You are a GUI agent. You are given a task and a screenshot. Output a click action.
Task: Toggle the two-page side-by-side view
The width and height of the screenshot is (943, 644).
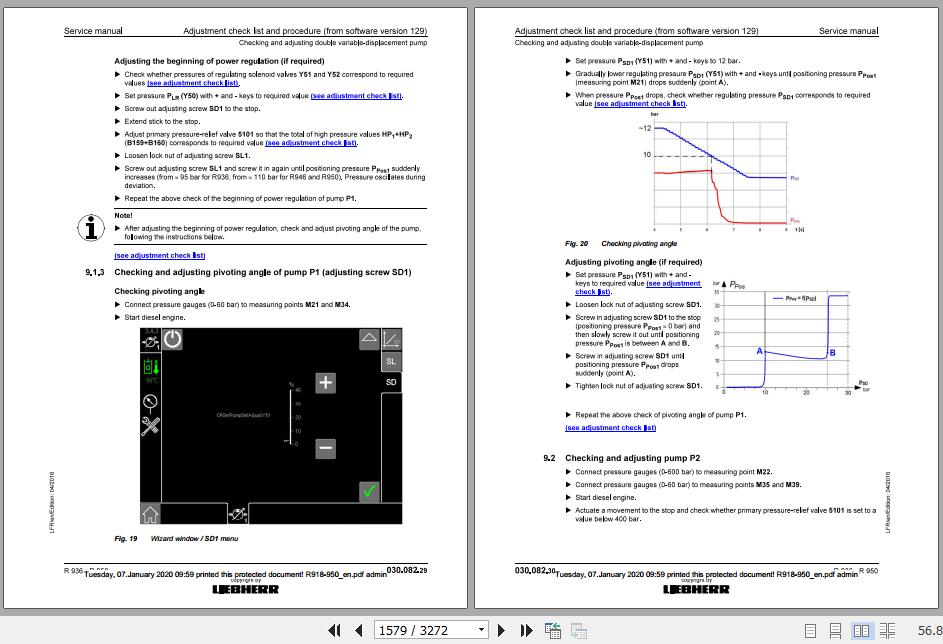(x=861, y=630)
